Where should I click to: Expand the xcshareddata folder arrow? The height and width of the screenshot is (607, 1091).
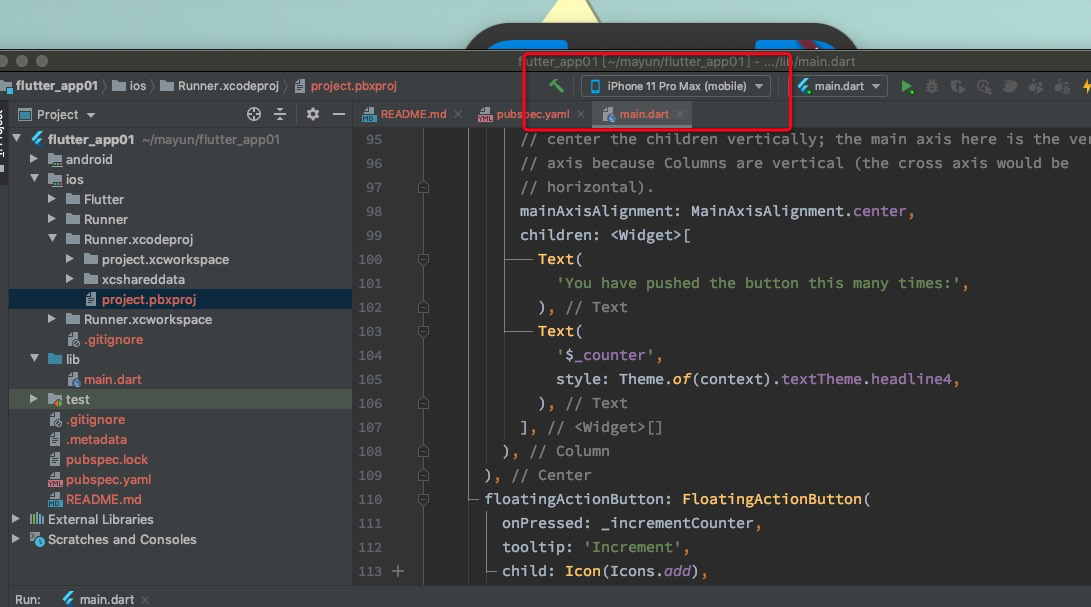pos(70,278)
